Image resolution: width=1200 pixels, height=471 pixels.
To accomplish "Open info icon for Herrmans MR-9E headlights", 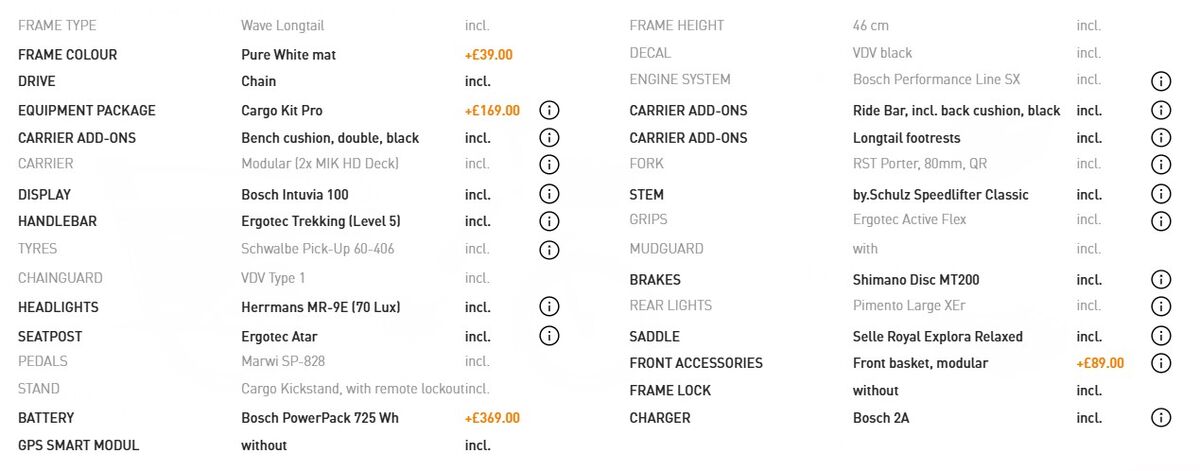I will point(549,307).
